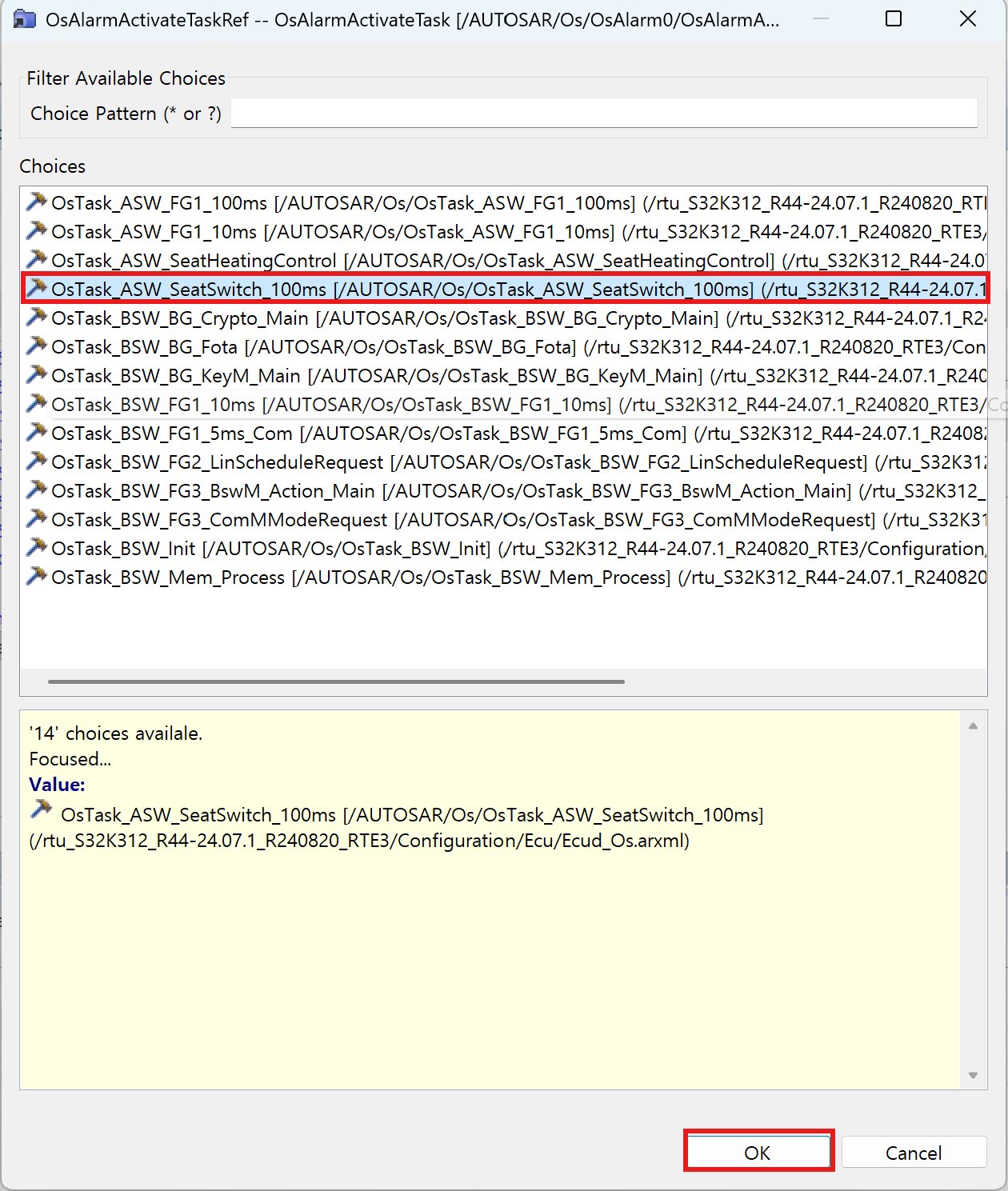Select OsTask_BSW_FG3_BswM_Action_Main choice

coord(504,490)
